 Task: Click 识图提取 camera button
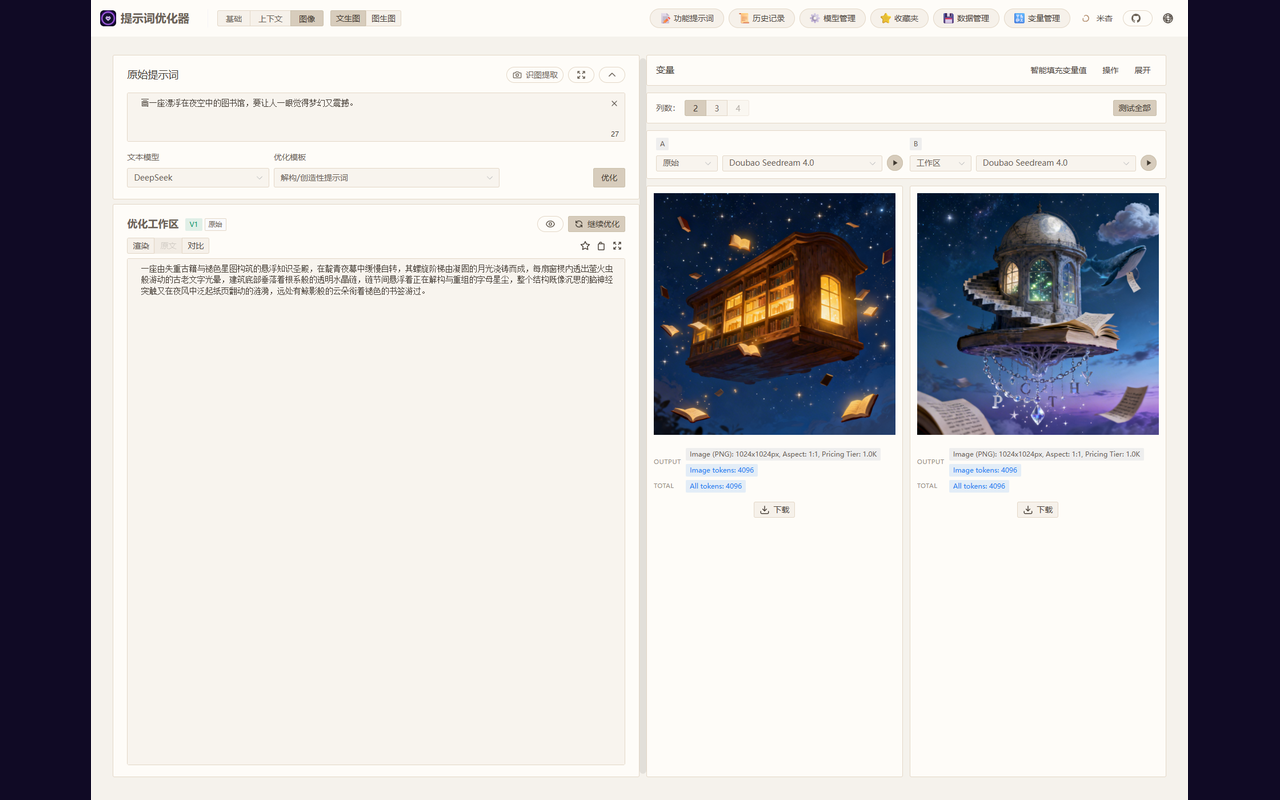pos(535,75)
